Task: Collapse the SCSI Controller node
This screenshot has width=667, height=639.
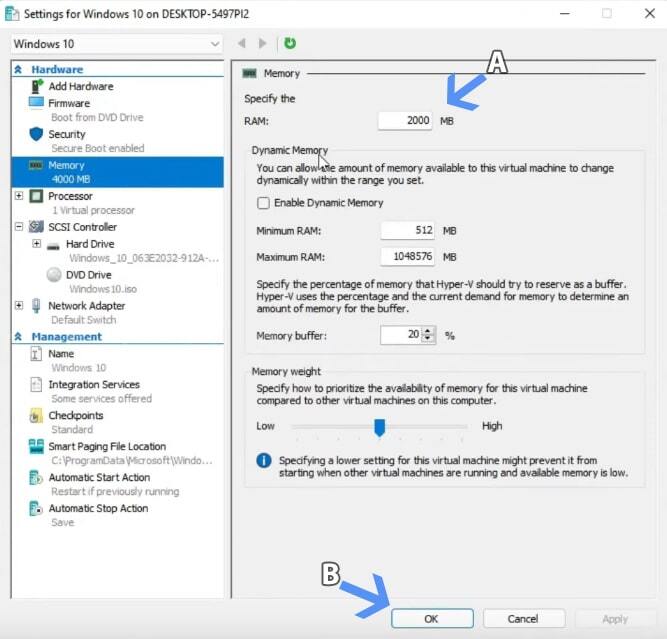Action: [19, 227]
